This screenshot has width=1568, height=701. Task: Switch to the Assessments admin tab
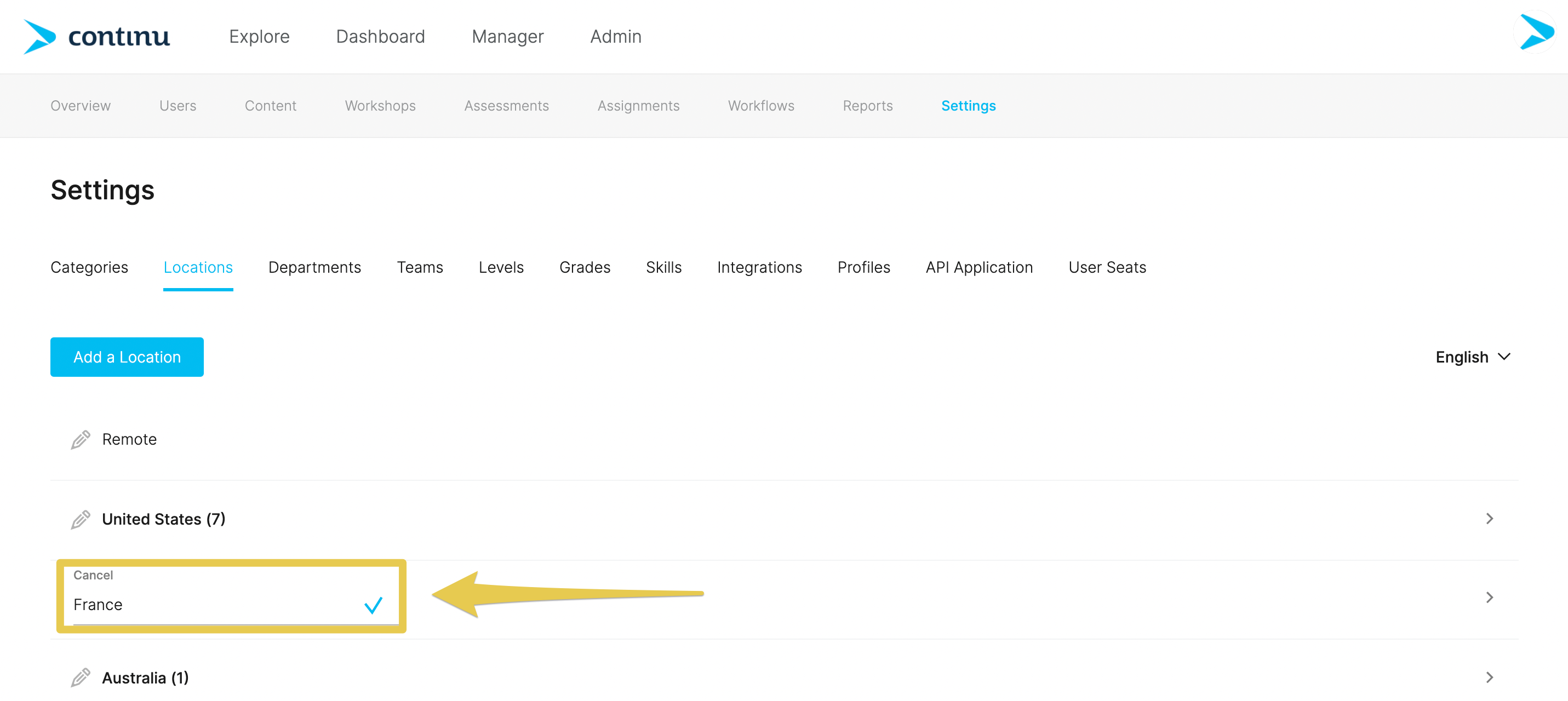coord(506,106)
